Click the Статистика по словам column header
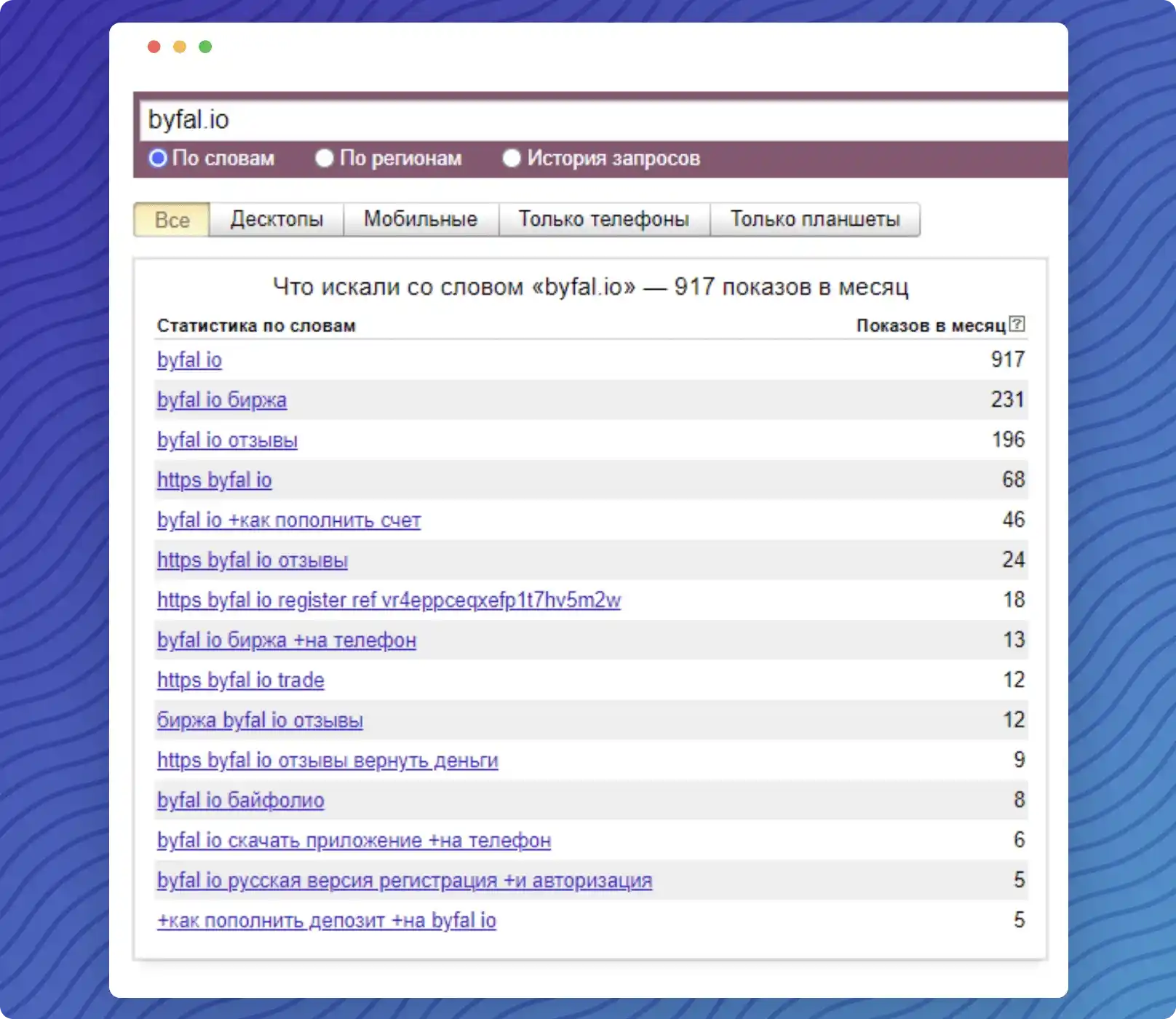 click(x=256, y=325)
